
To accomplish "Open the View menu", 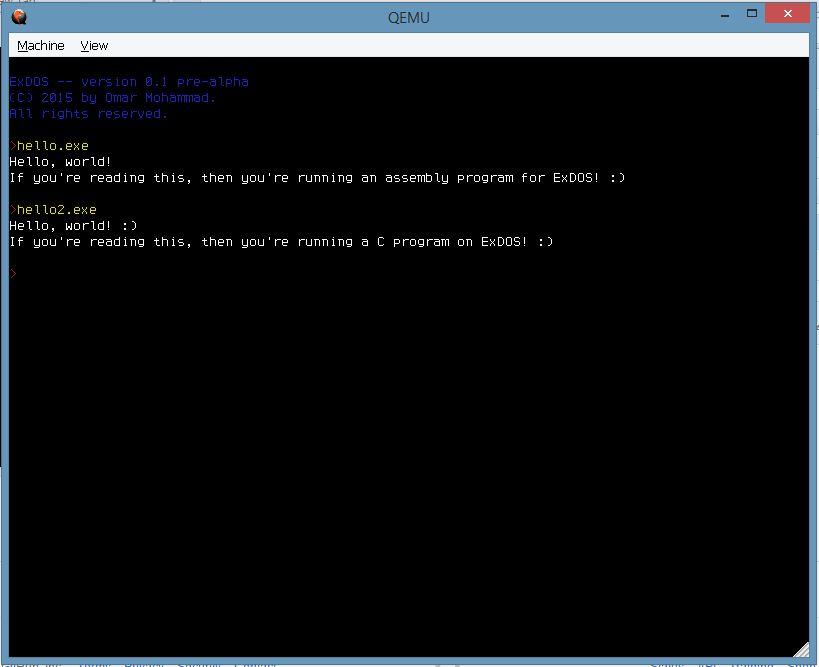I will click(x=94, y=46).
